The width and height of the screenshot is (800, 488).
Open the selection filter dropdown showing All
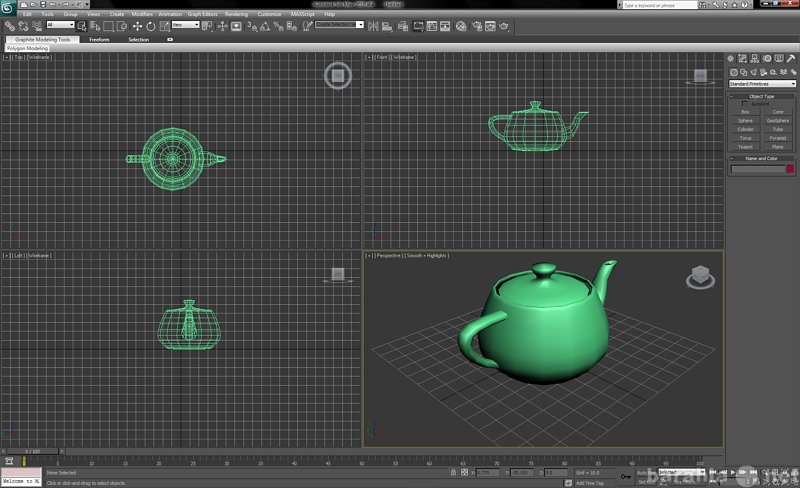click(x=60, y=25)
